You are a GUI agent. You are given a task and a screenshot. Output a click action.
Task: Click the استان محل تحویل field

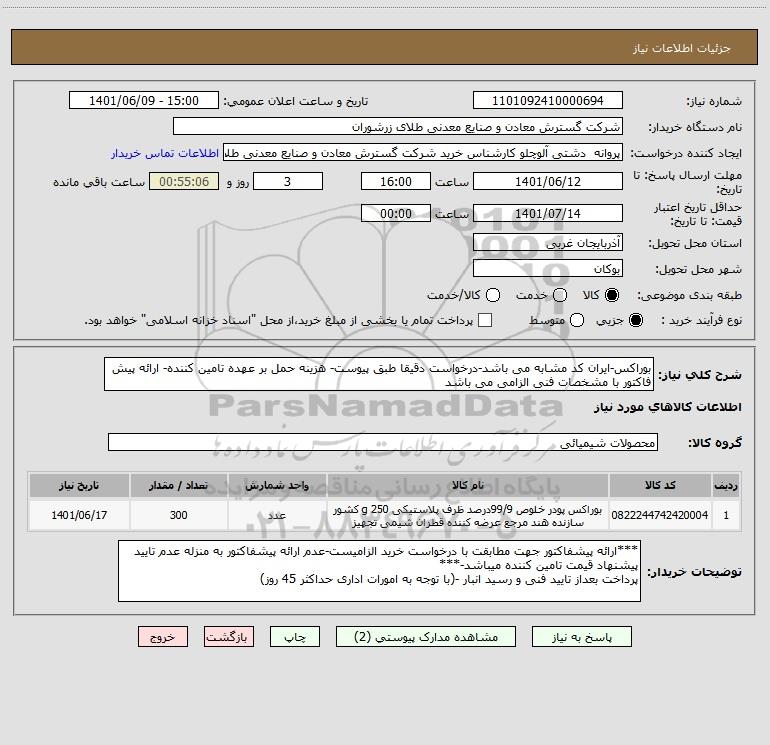[x=548, y=243]
